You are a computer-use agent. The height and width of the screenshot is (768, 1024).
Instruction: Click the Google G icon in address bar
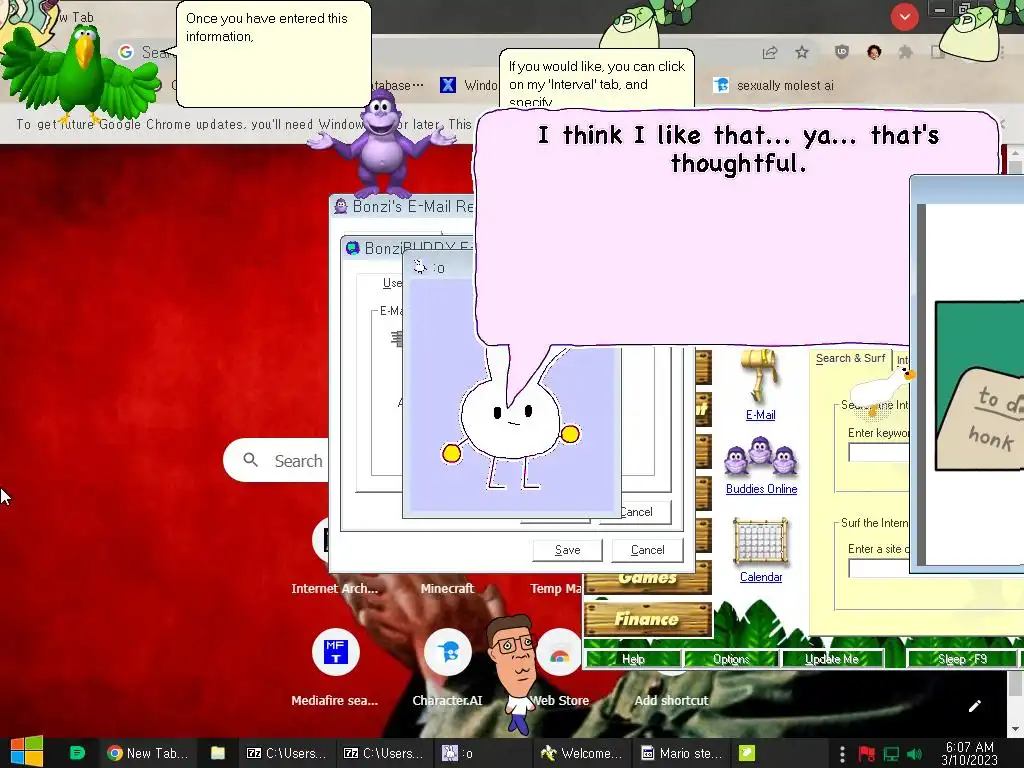click(126, 52)
